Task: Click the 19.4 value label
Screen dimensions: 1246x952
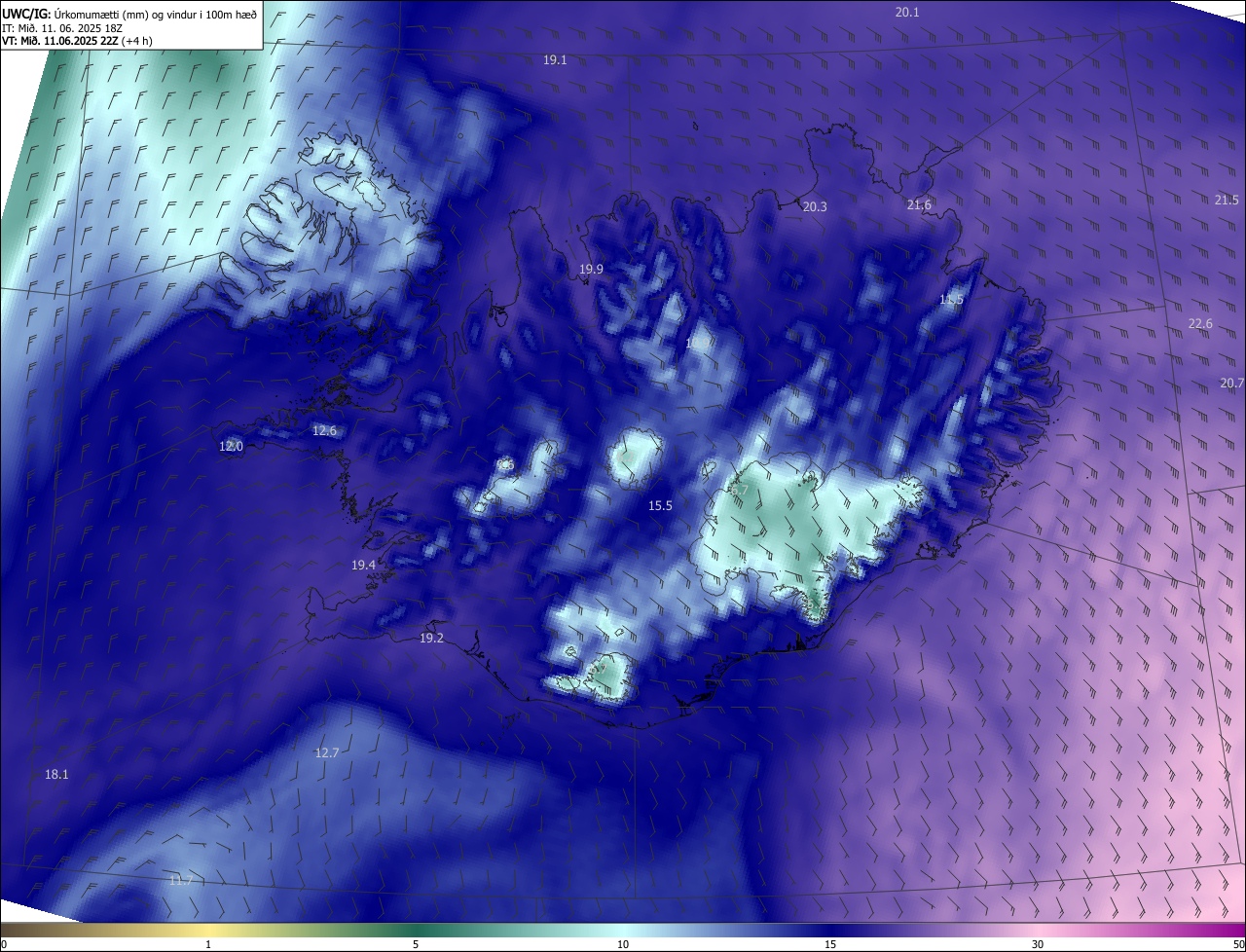Action: (x=364, y=565)
